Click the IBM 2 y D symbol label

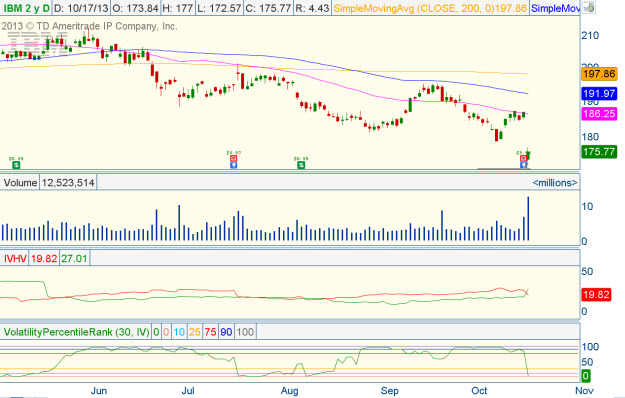(27, 8)
